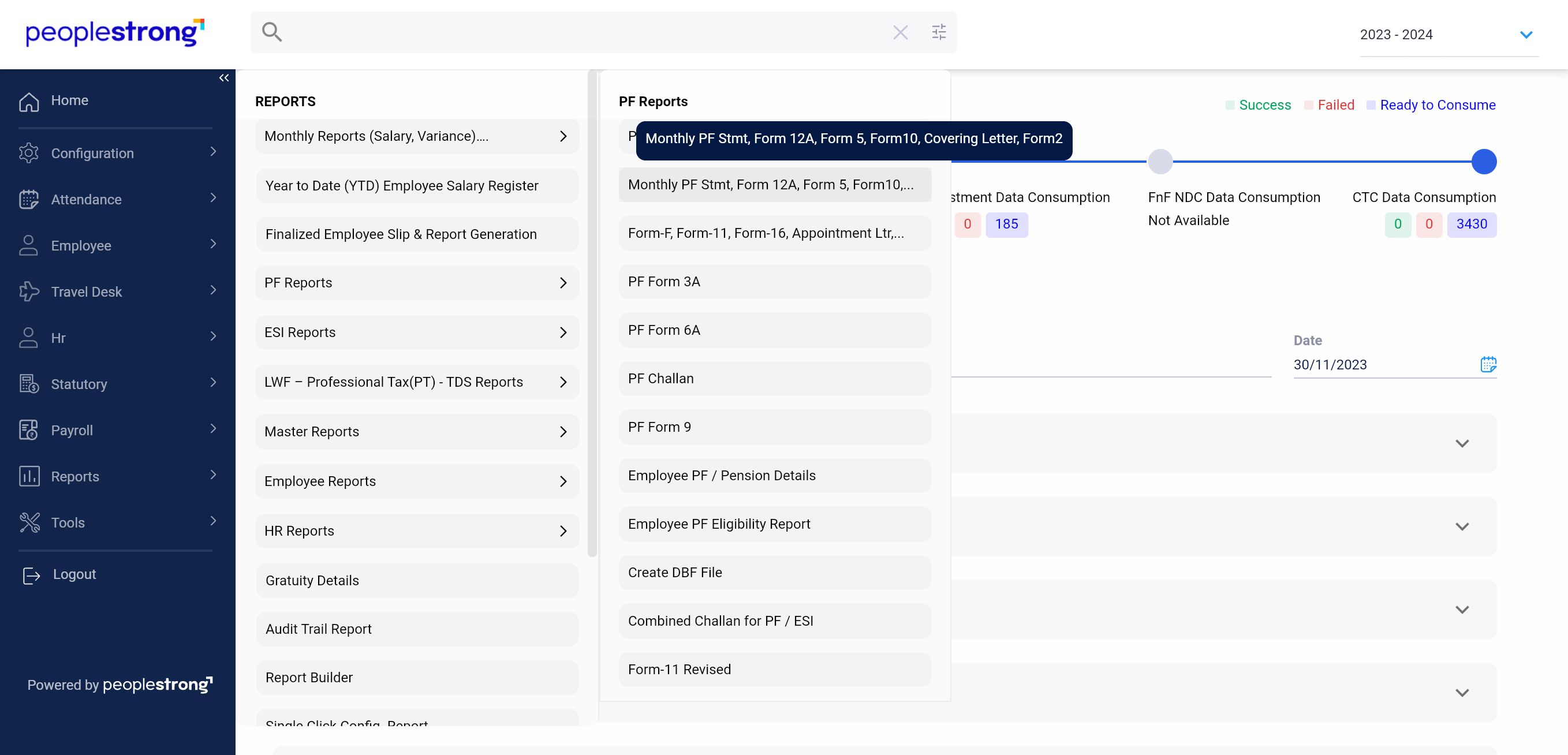The height and width of the screenshot is (755, 1568).
Task: Click the Tools wrench icon
Action: 29,522
